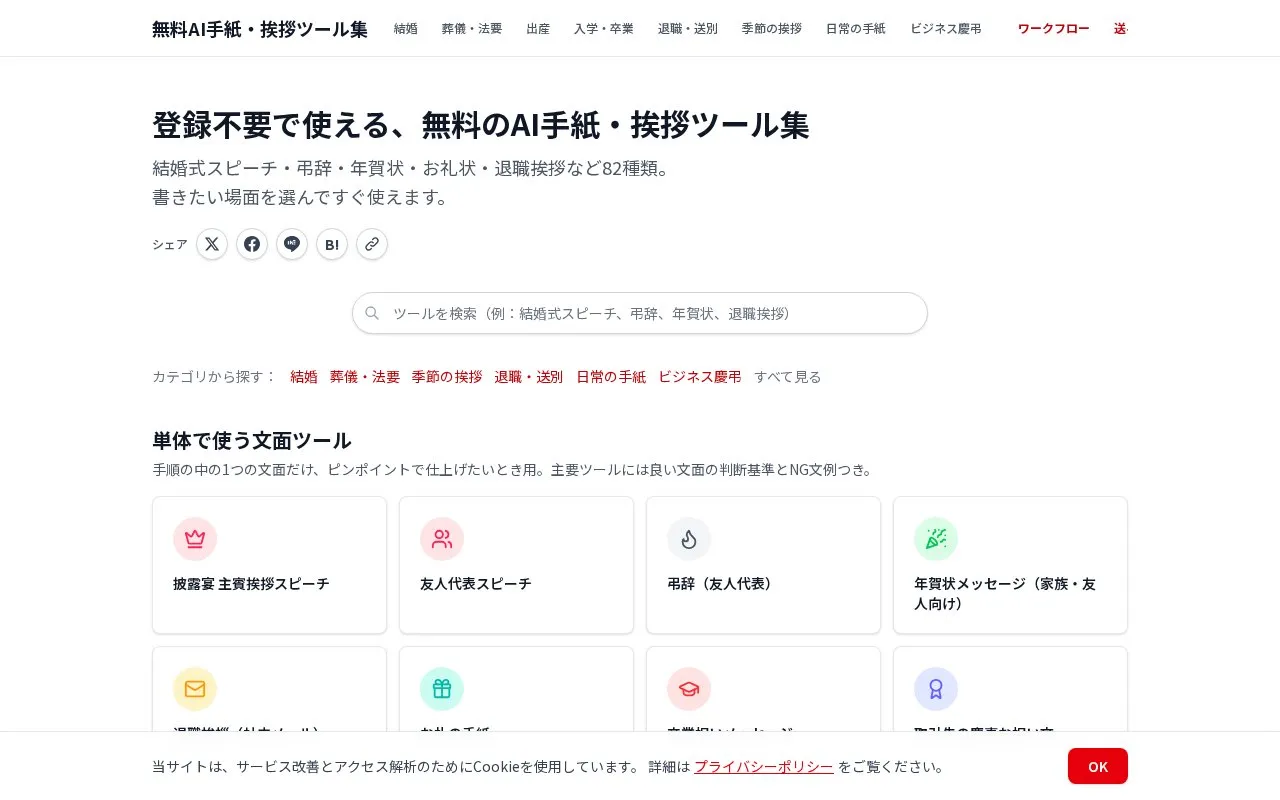Open the 退職・送別 item in the top navigation

[688, 29]
